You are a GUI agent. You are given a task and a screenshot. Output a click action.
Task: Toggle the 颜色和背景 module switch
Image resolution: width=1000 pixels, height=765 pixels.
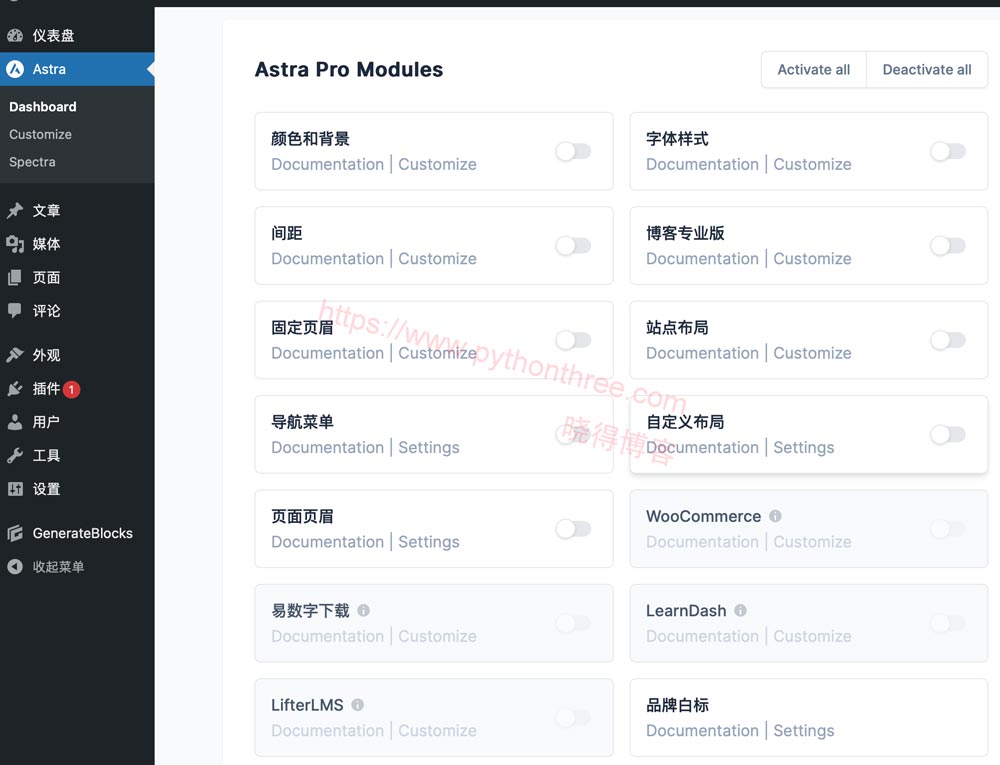tap(573, 151)
